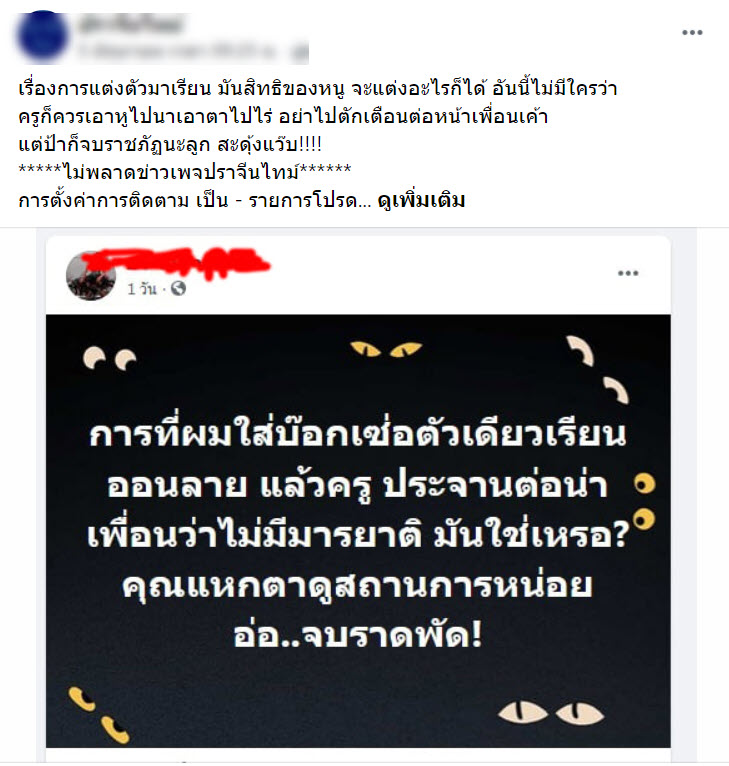Click the red-scribbled author name

point(186,263)
